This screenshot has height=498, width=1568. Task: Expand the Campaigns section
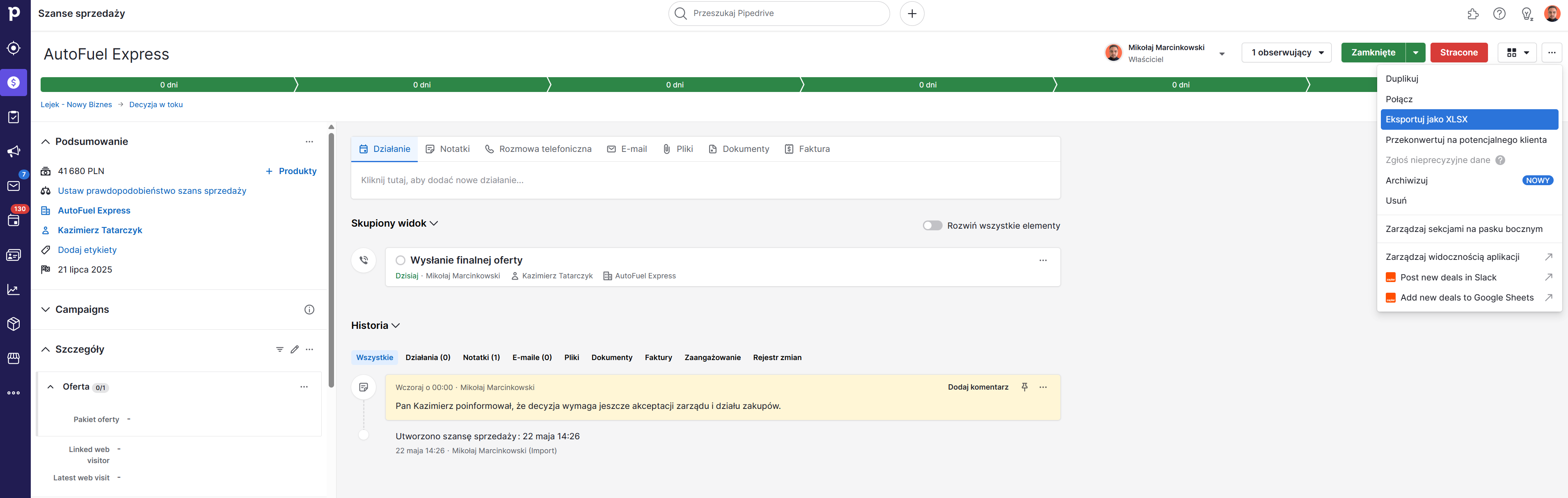tap(45, 309)
